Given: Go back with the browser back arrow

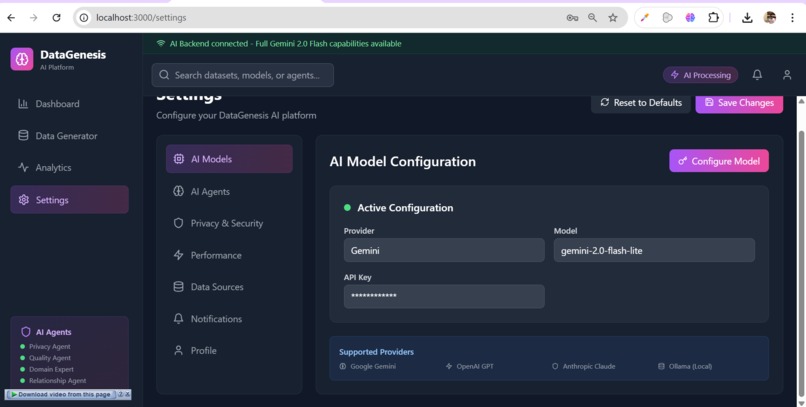Looking at the screenshot, I should 11,17.
